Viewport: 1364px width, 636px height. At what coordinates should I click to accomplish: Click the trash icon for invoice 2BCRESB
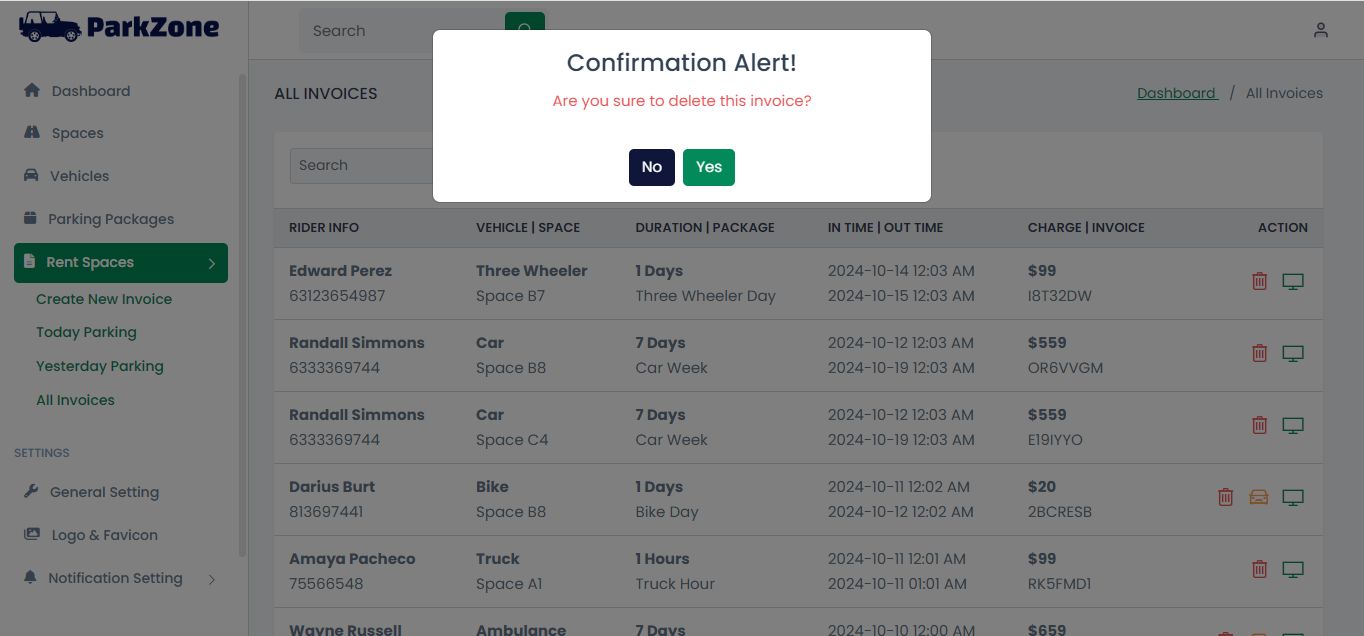pyautogui.click(x=1225, y=498)
